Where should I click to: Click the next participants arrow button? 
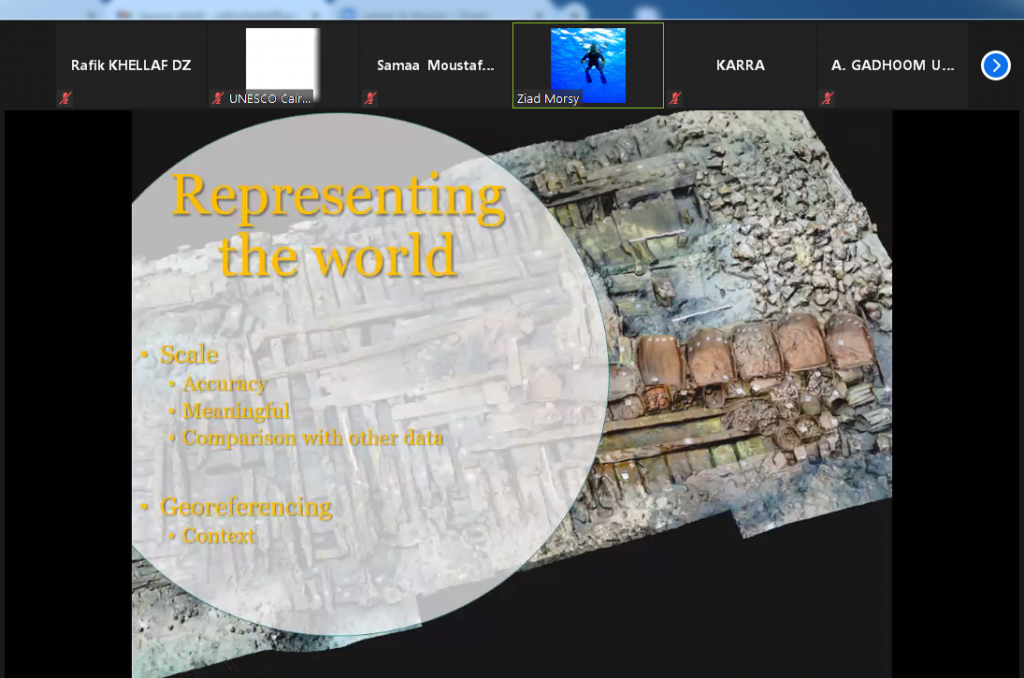point(995,66)
